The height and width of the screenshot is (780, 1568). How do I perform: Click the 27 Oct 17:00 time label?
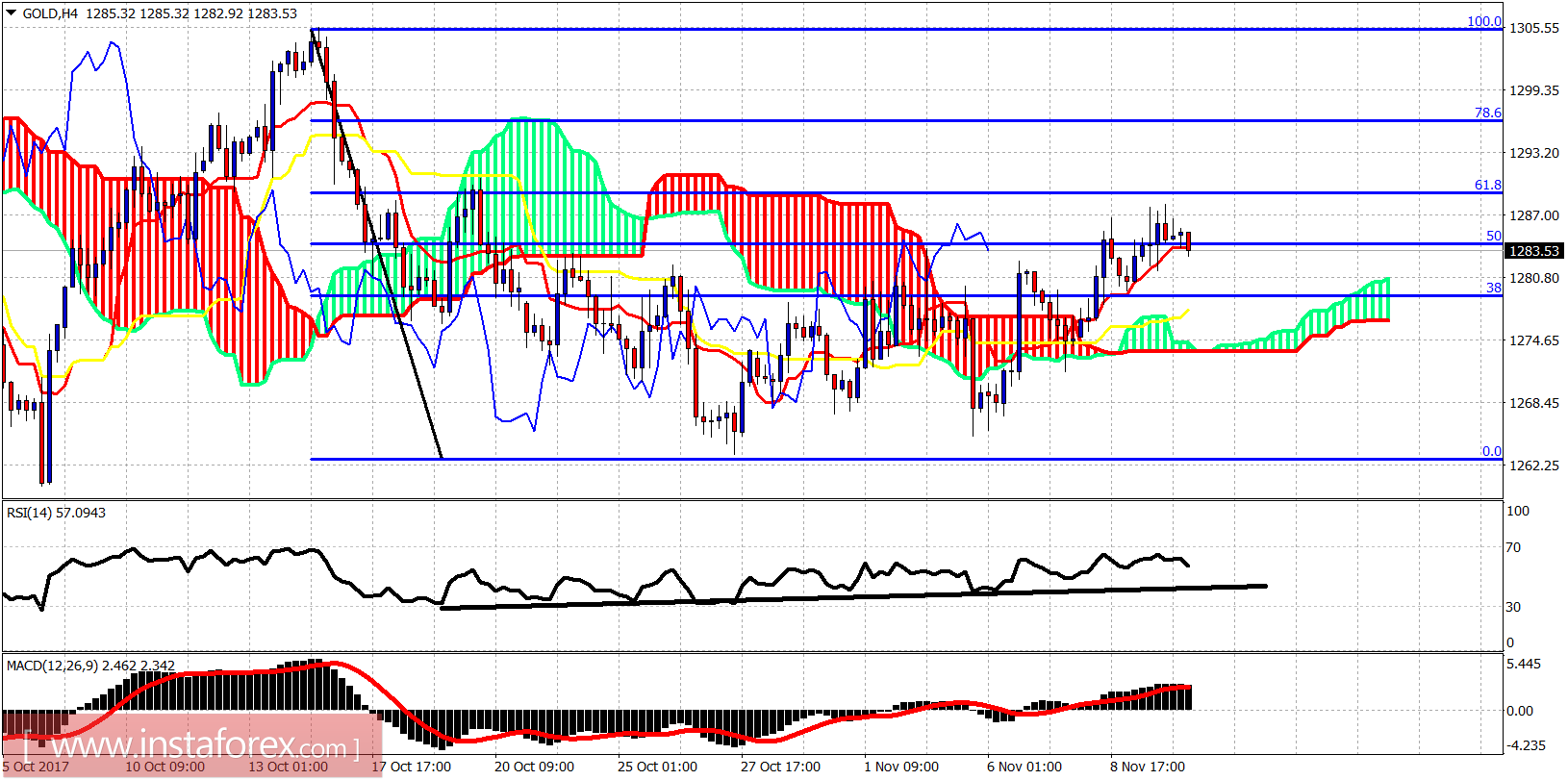point(780,767)
